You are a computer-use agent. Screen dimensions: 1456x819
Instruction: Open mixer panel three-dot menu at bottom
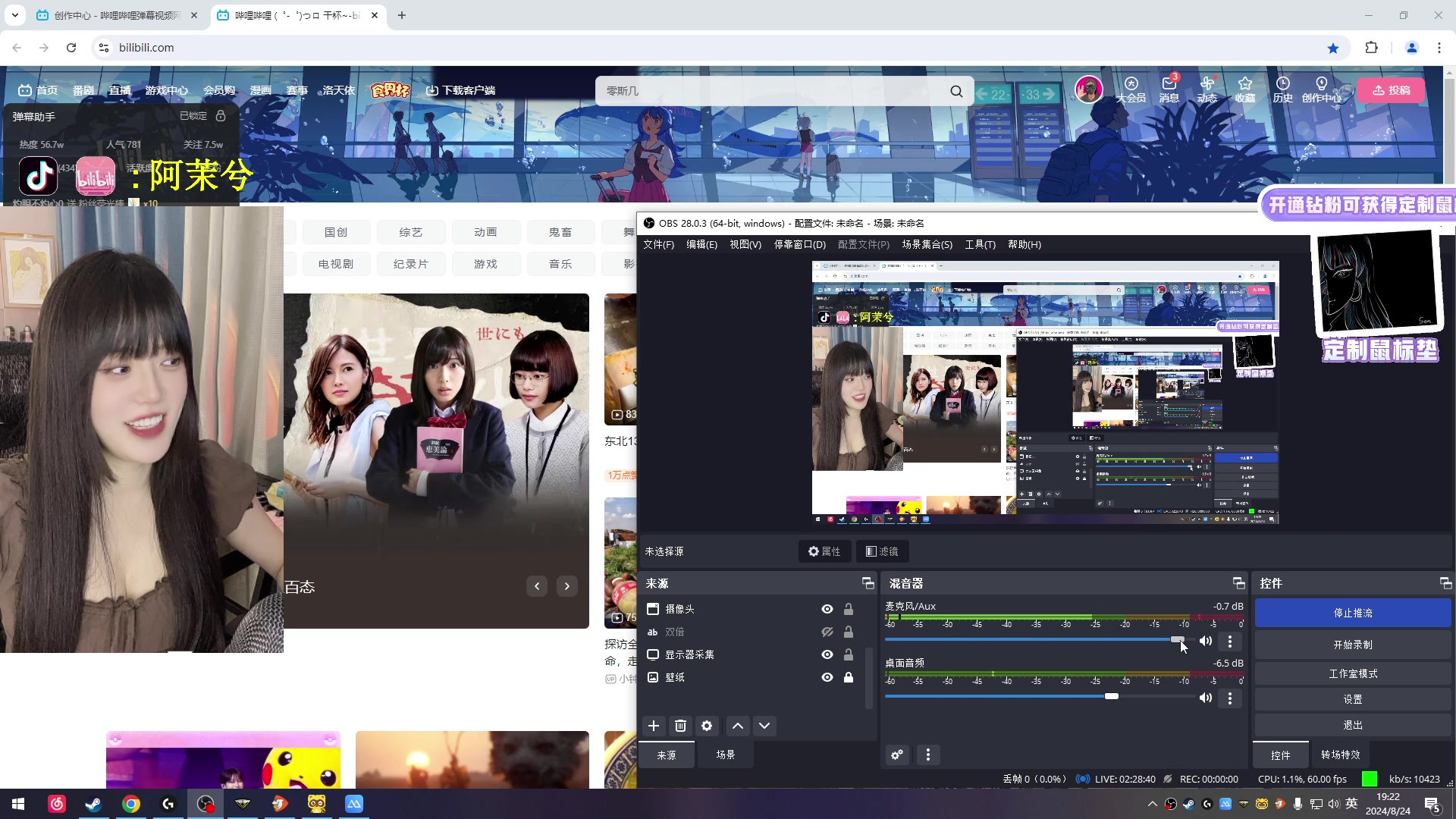pyautogui.click(x=928, y=755)
